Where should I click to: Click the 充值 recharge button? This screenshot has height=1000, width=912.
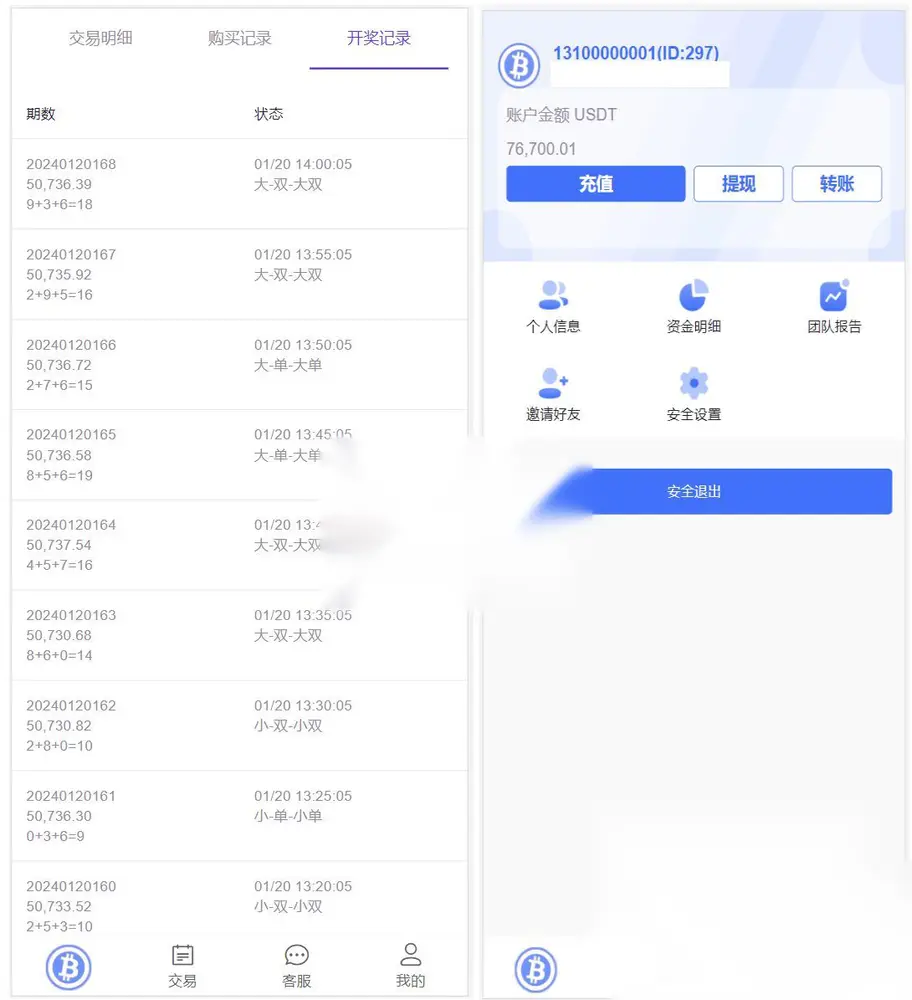(596, 184)
